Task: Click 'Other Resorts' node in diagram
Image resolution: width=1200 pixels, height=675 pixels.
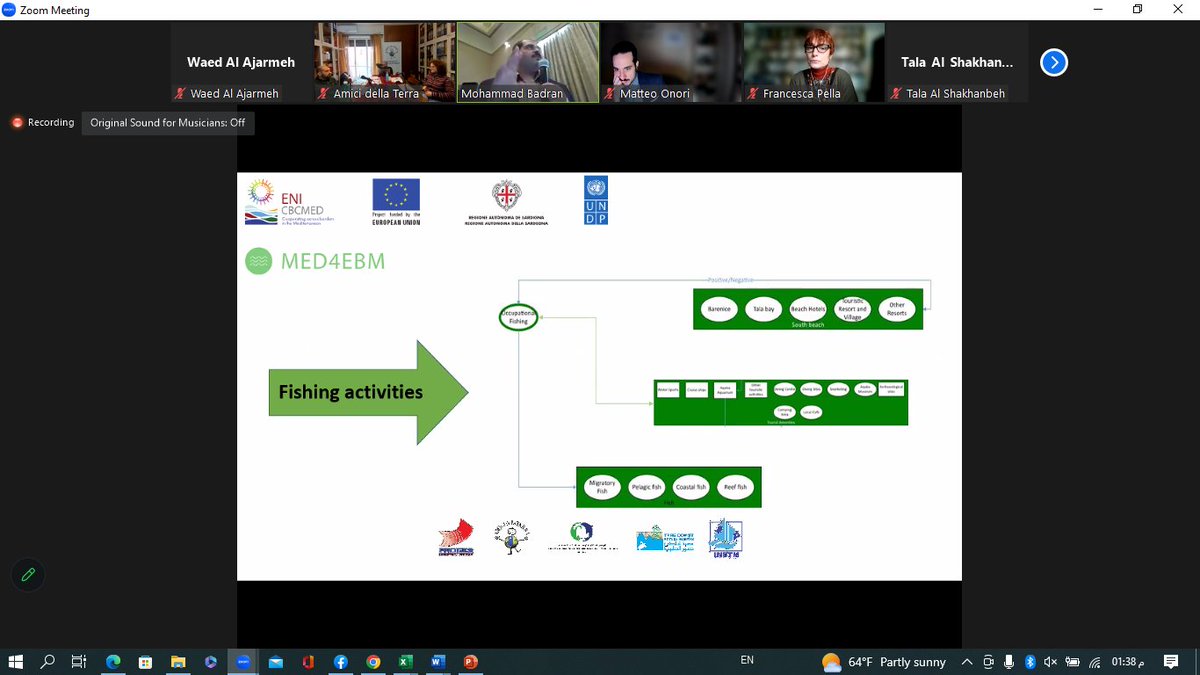Action: (x=896, y=309)
